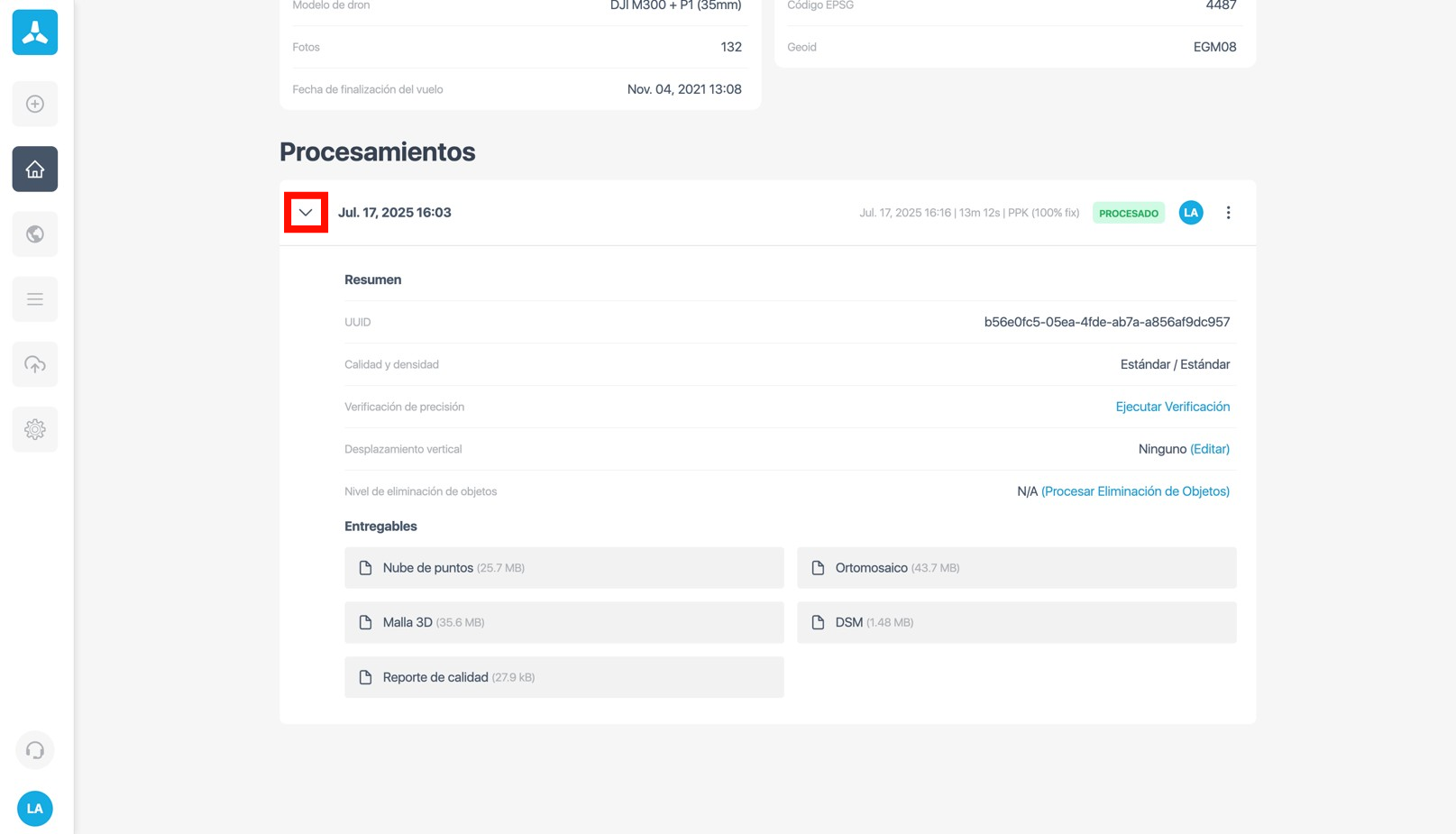Download the Ortomosaico file
Viewport: 1456px width, 834px height.
point(1016,568)
